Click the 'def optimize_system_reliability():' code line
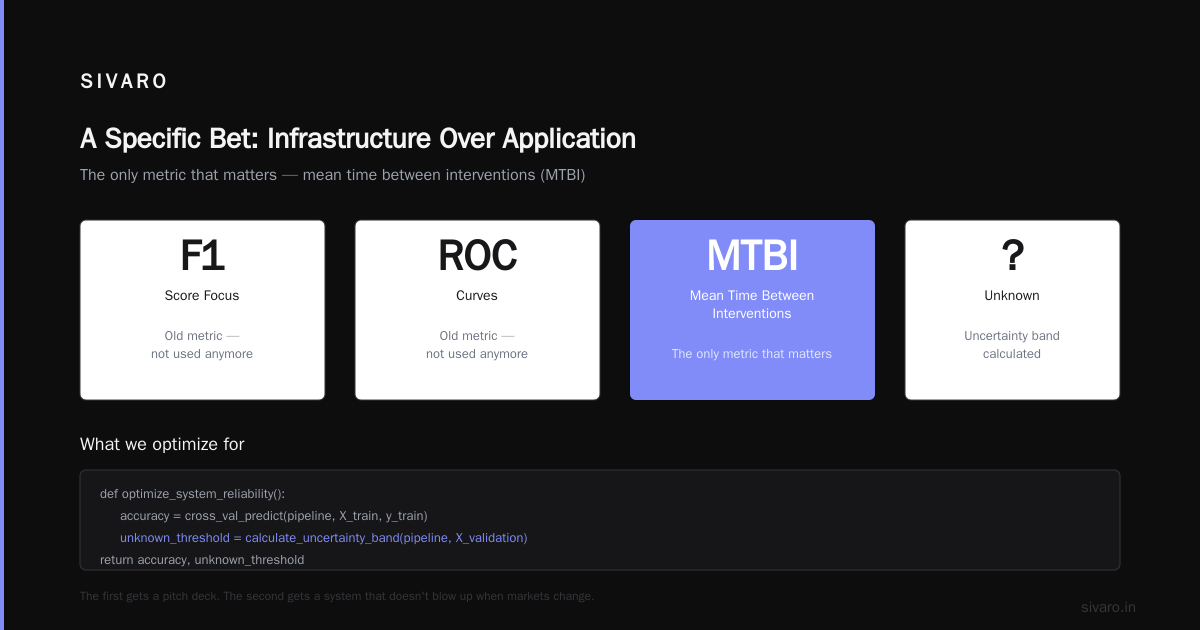Viewport: 1200px width, 630px height. [192, 494]
